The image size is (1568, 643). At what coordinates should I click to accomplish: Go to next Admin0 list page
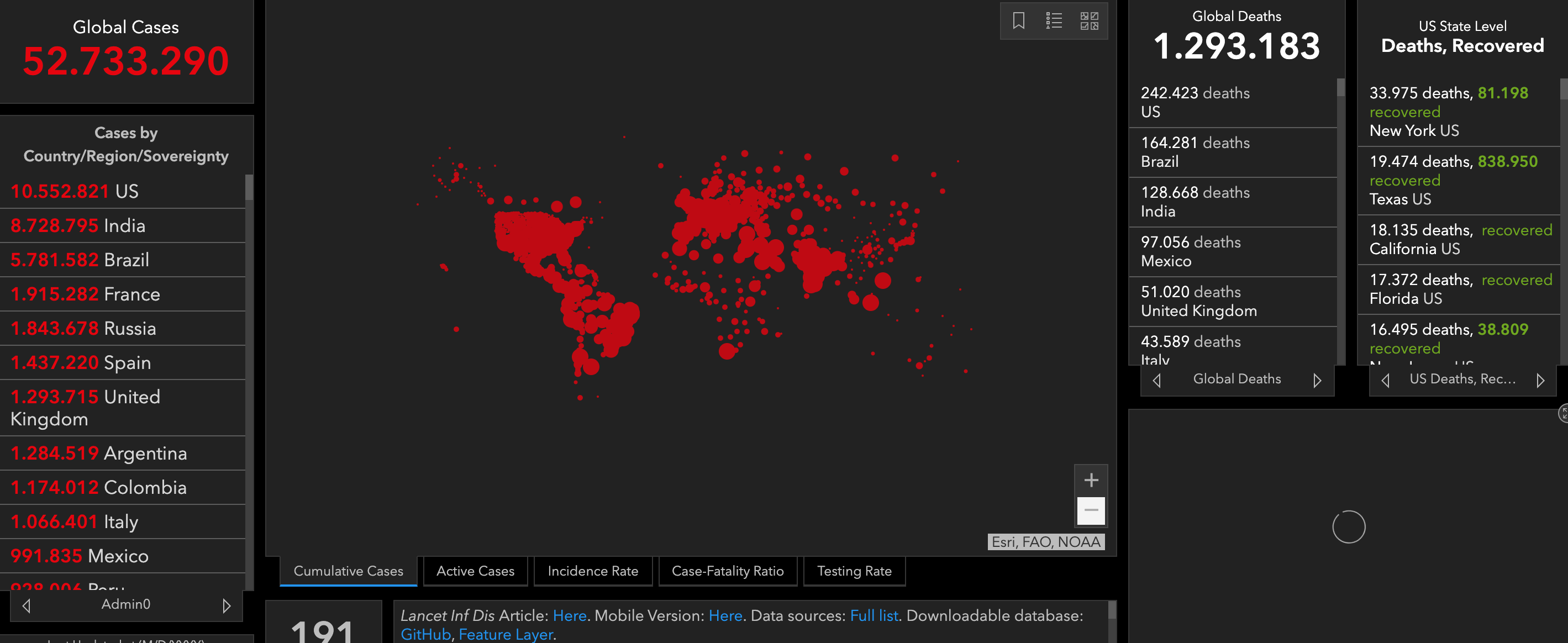[227, 605]
